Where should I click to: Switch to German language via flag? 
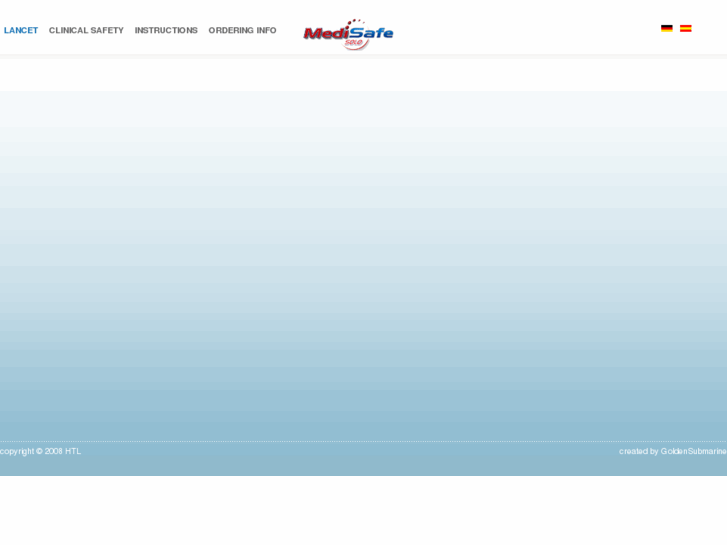tap(667, 28)
